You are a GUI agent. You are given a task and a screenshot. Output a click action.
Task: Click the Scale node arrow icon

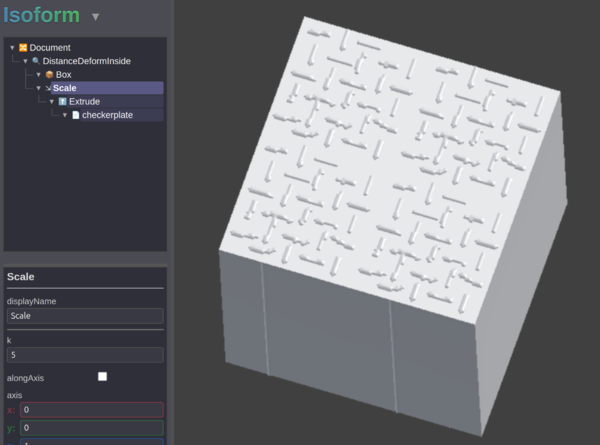[x=48, y=88]
